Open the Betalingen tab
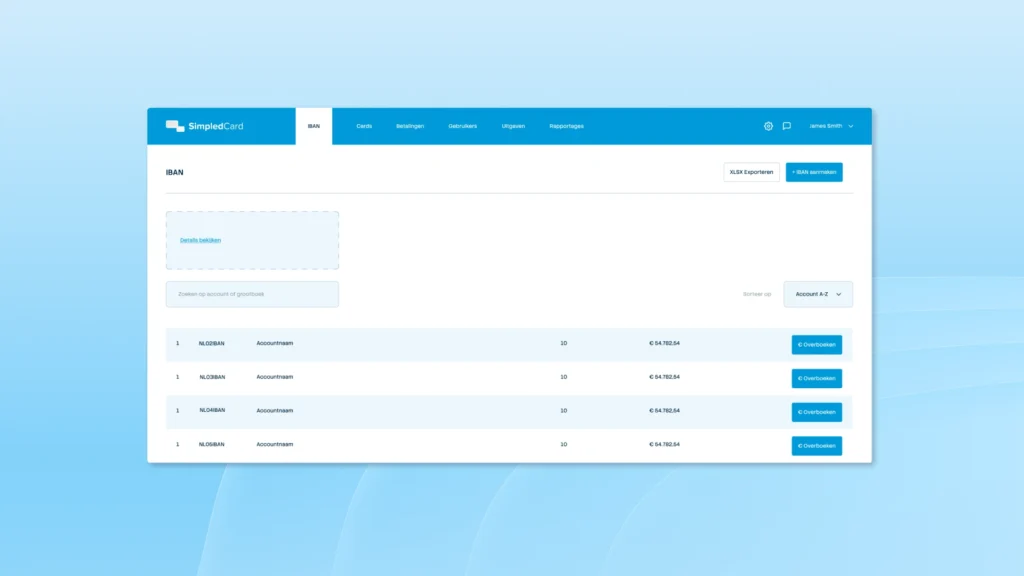The height and width of the screenshot is (576, 1024). tap(410, 126)
